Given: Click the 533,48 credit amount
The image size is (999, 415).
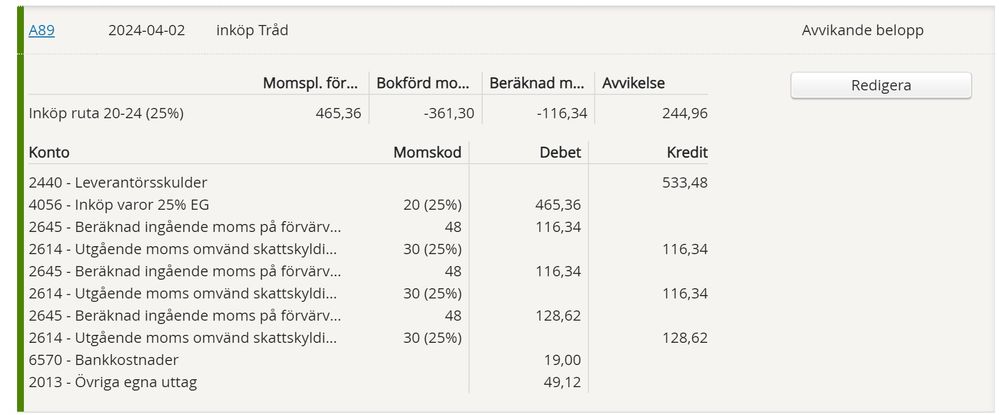Looking at the screenshot, I should tap(685, 182).
